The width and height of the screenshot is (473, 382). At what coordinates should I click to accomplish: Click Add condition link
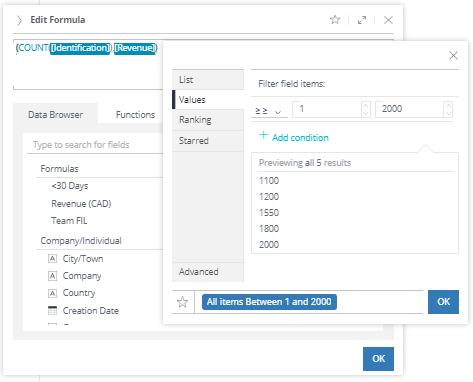click(x=300, y=138)
